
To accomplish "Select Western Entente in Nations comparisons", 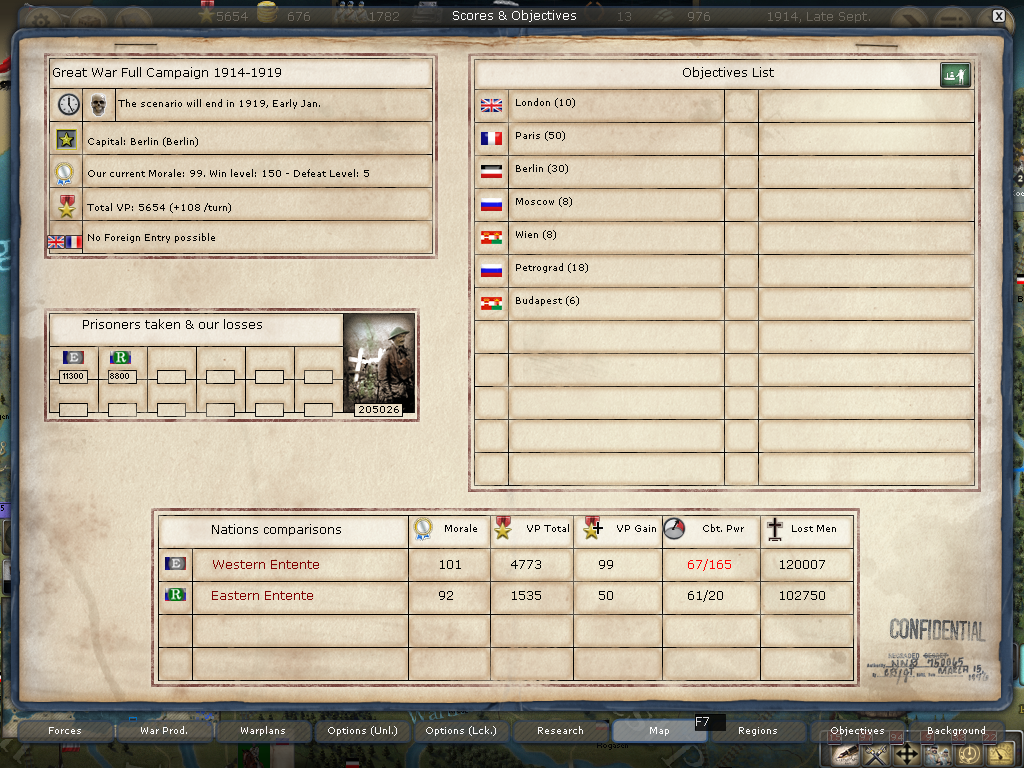I will (265, 565).
